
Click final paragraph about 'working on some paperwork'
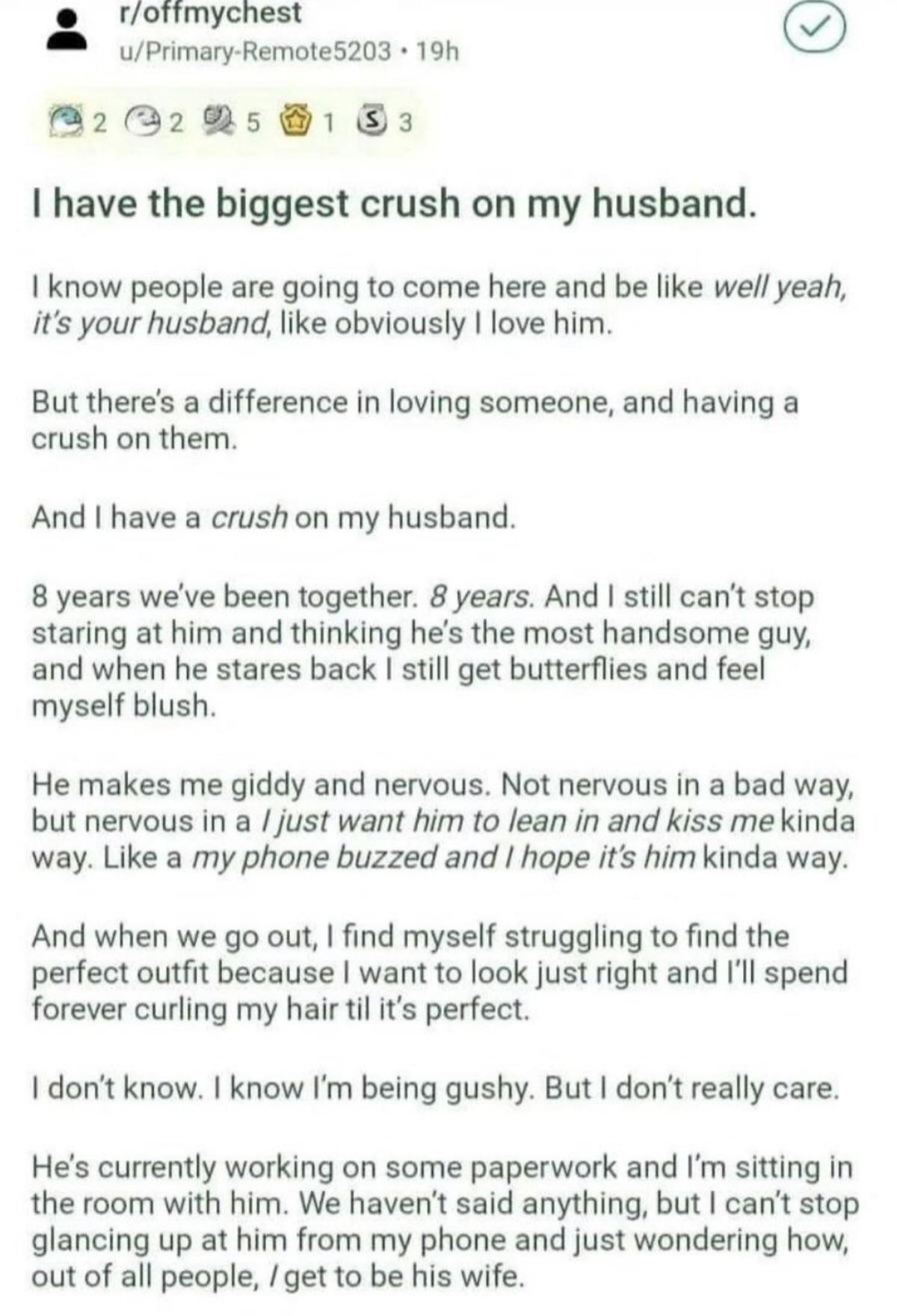click(444, 1221)
